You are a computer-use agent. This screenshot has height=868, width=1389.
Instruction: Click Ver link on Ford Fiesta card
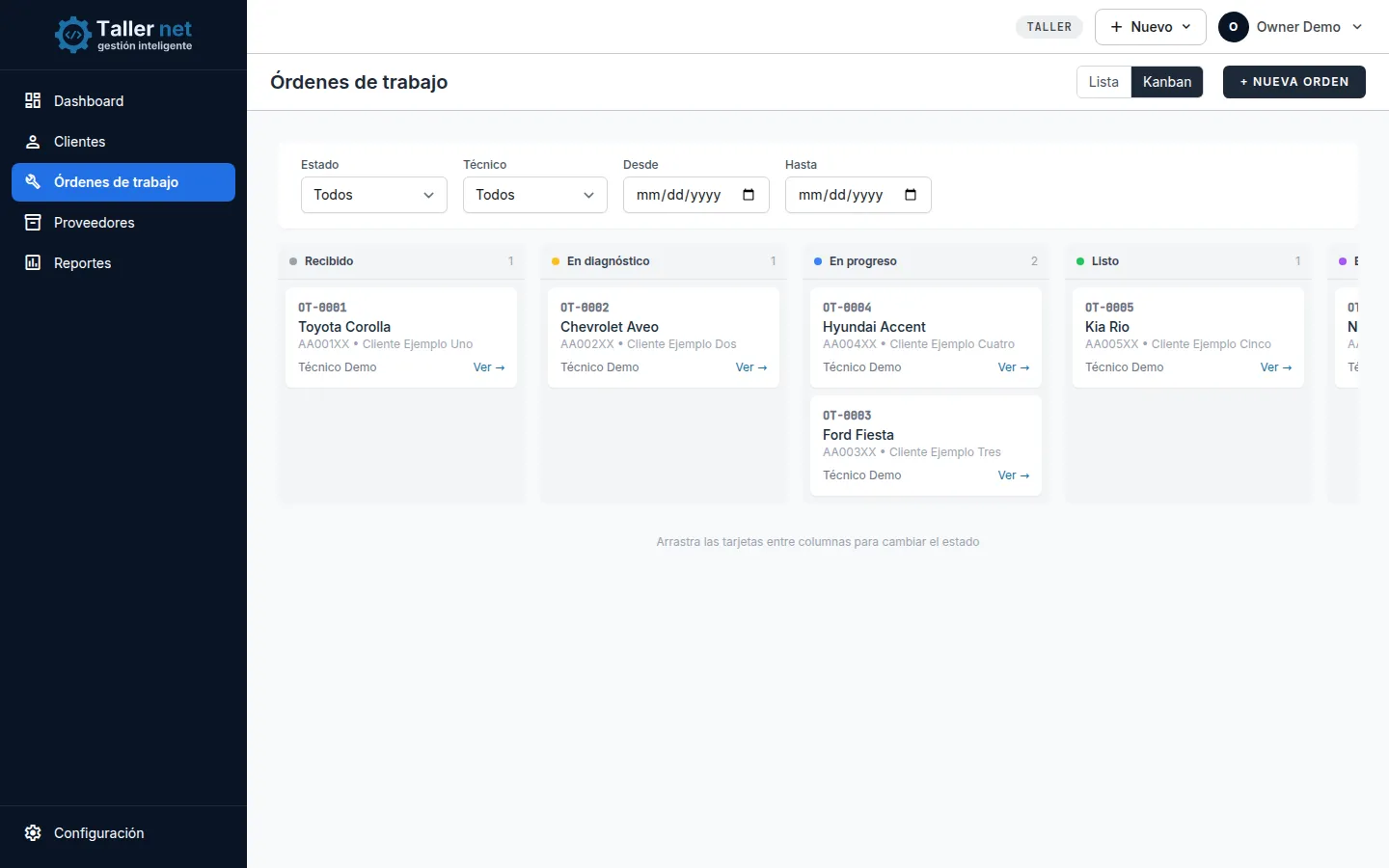(x=1014, y=475)
